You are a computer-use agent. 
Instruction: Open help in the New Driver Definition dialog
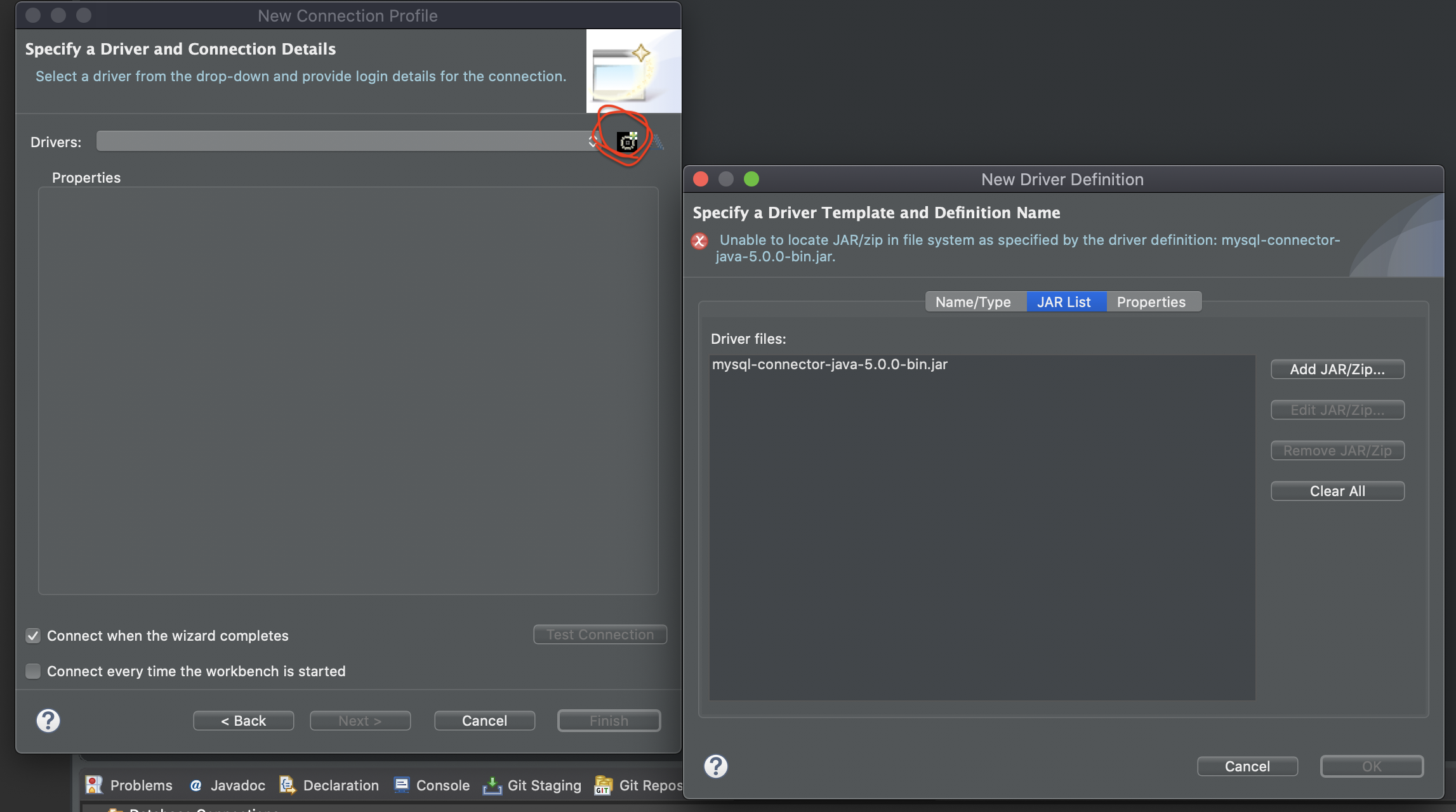point(716,766)
